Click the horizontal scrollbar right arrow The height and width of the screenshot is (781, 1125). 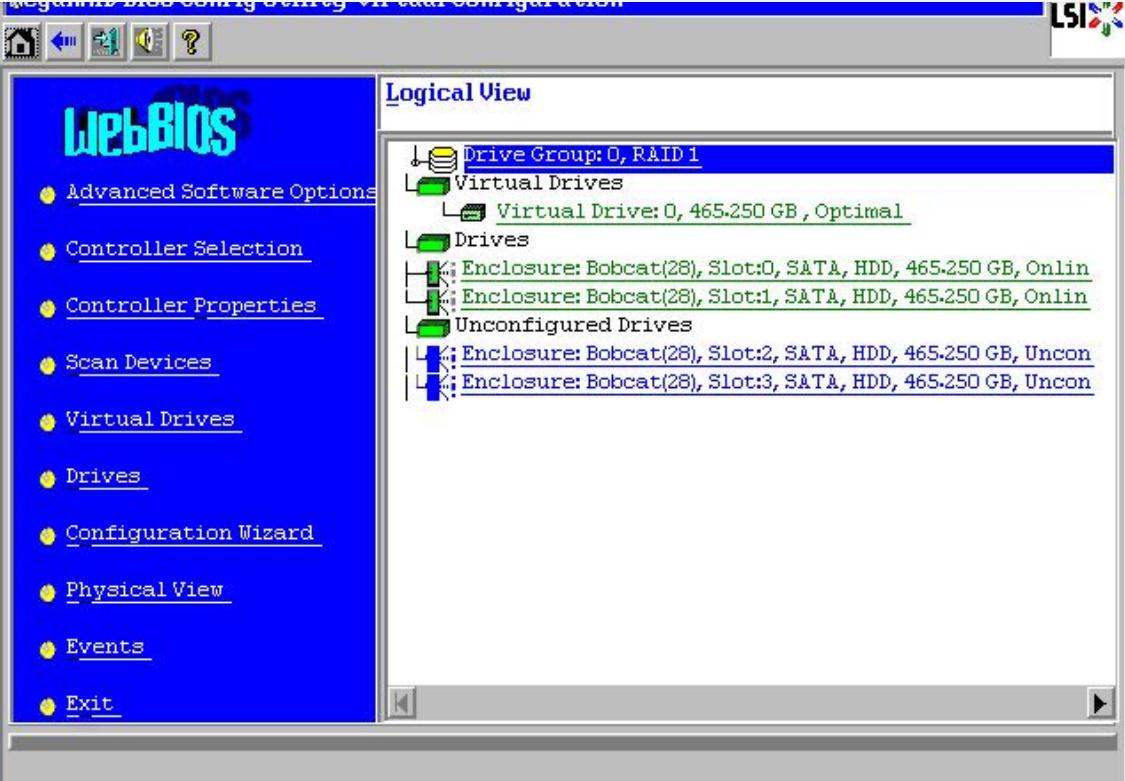(x=1100, y=703)
